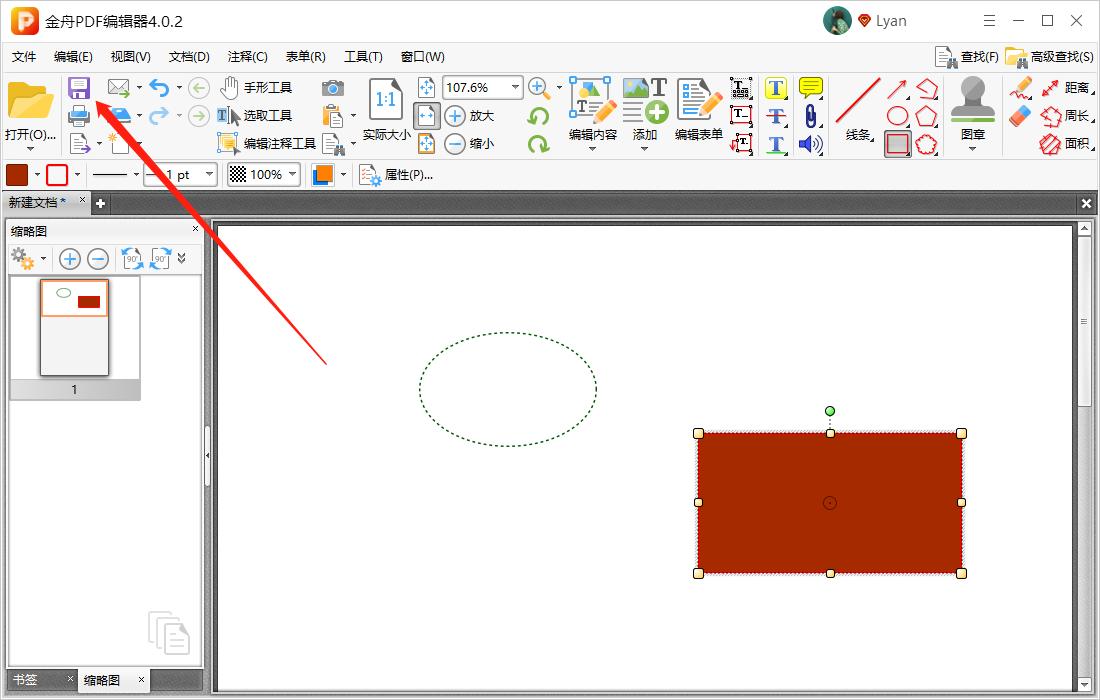The height and width of the screenshot is (700, 1100).
Task: Click the rotate counterclockwise green arrow icon
Action: tap(538, 116)
